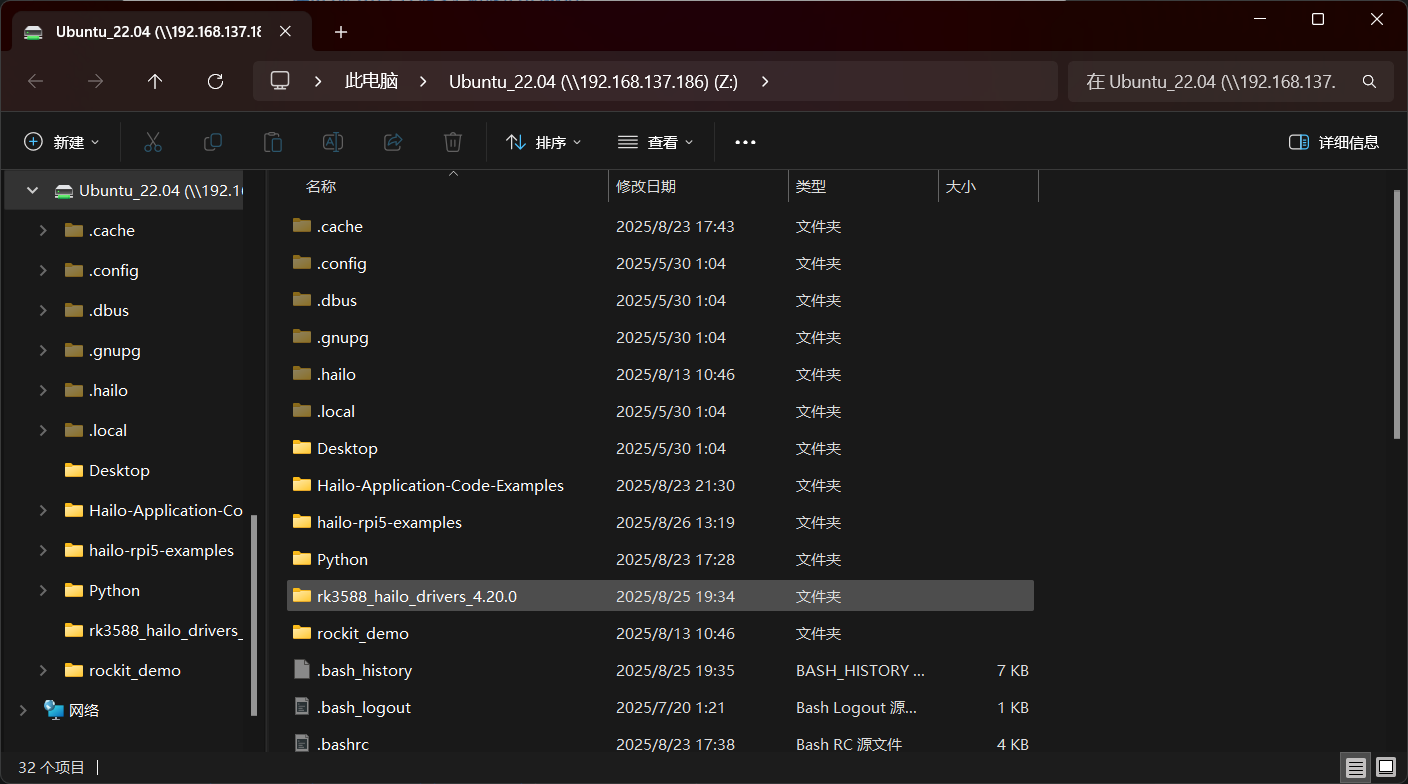
Task: Click the Delete (trash) icon
Action: 452,141
